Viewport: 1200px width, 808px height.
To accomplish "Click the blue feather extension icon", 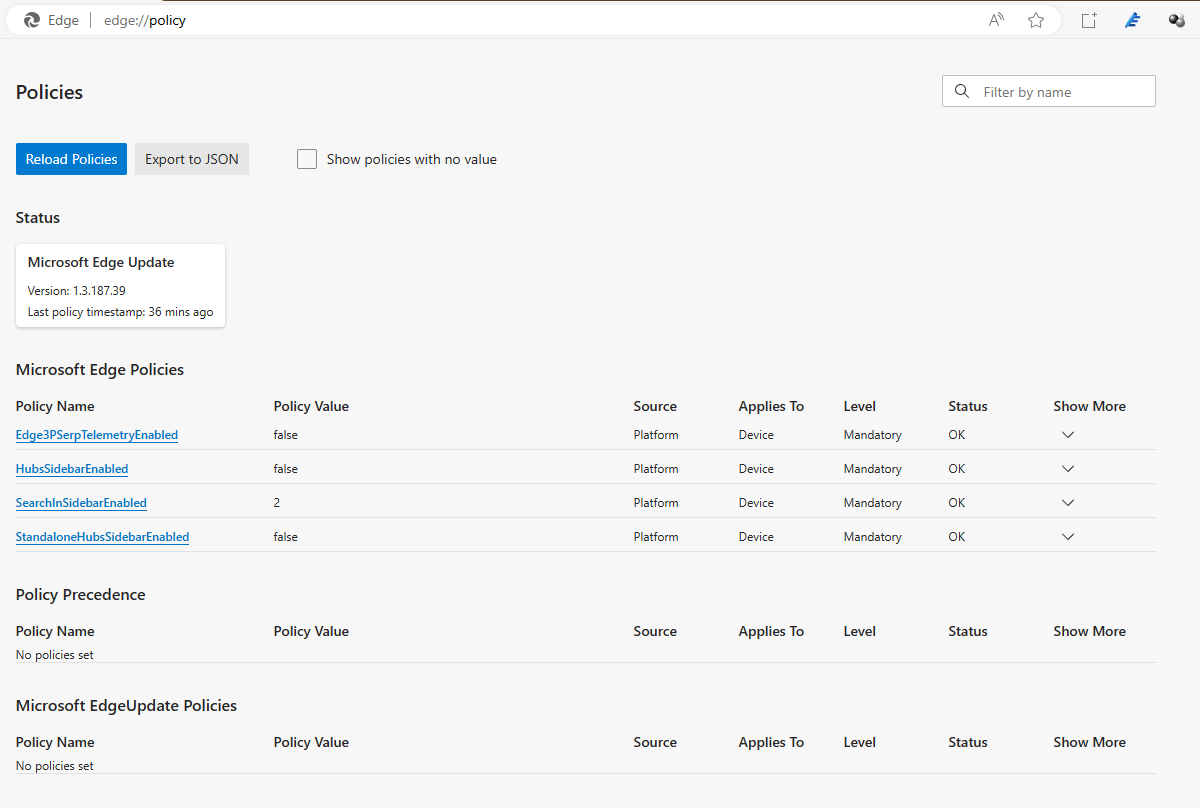I will click(1133, 20).
